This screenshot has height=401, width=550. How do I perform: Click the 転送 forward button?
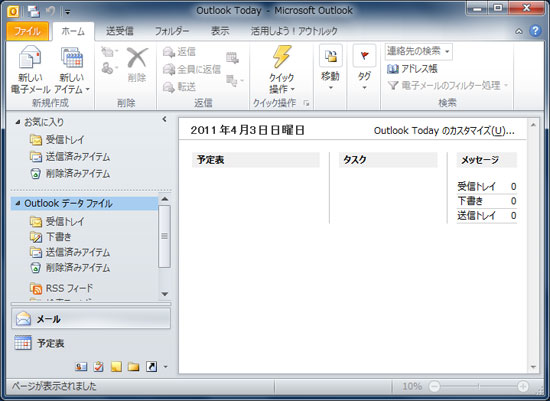(x=180, y=87)
